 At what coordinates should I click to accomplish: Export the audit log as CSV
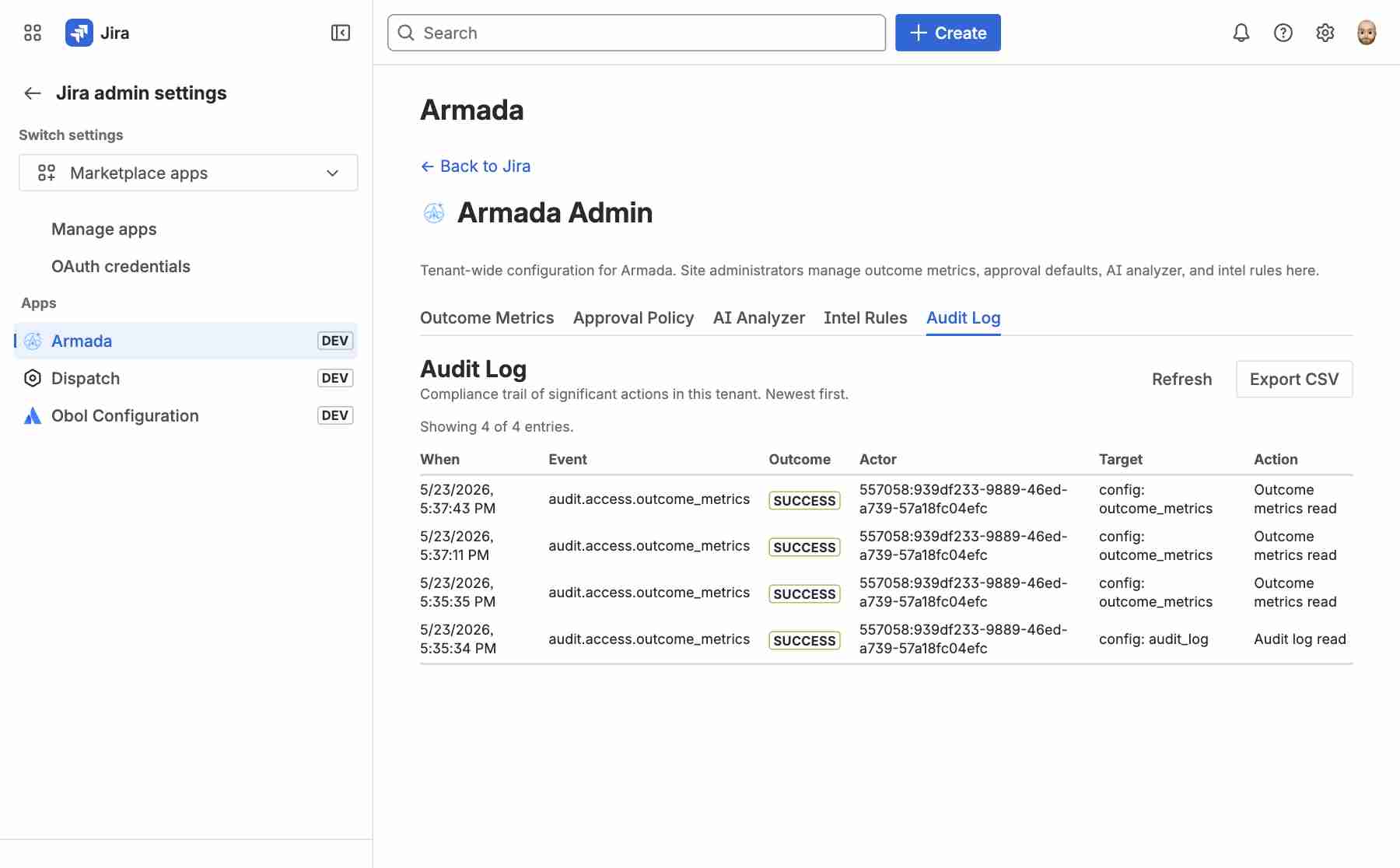[x=1294, y=379]
